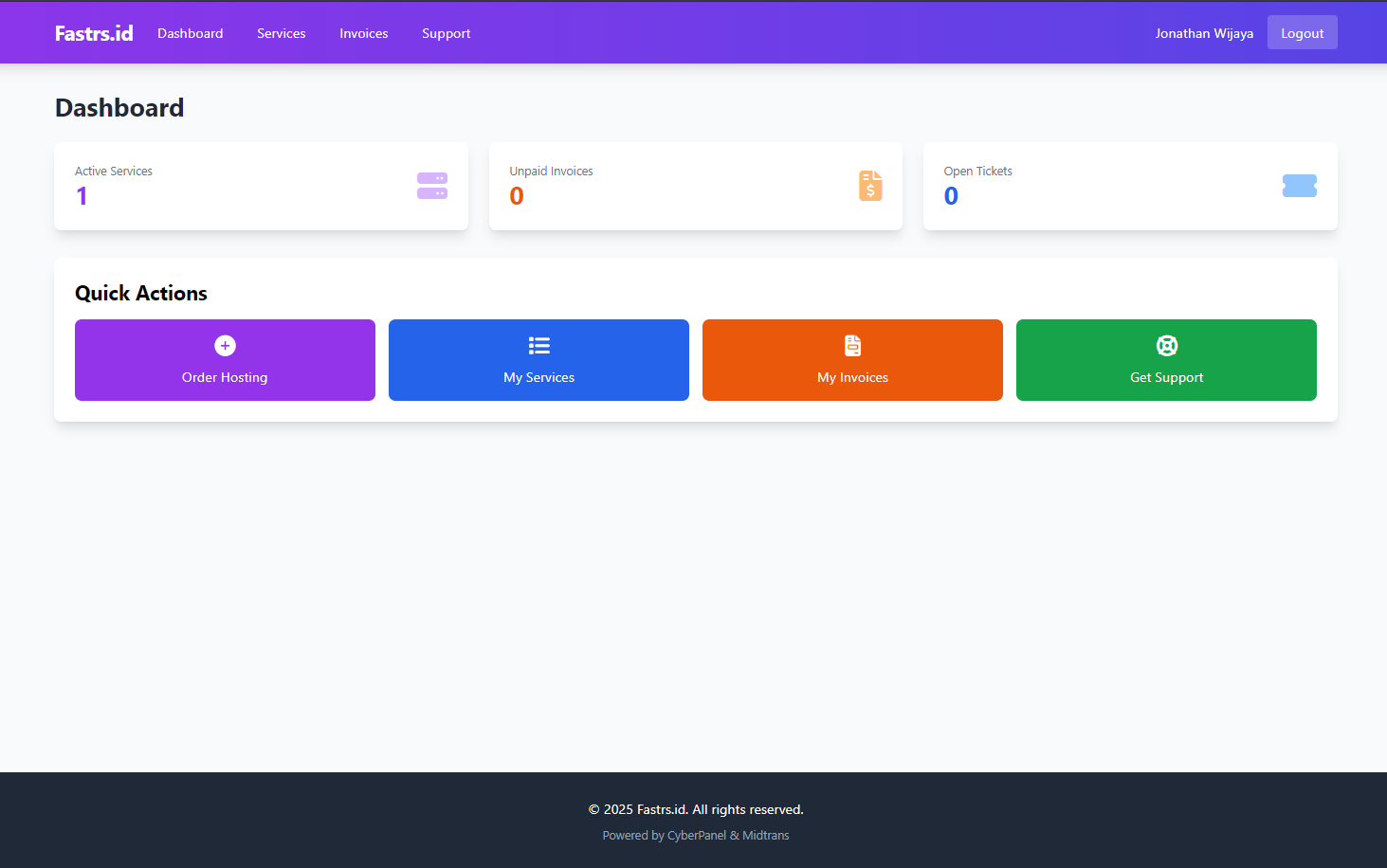Viewport: 1387px width, 868px height.
Task: Go to Services in the top navigation
Action: 282,33
